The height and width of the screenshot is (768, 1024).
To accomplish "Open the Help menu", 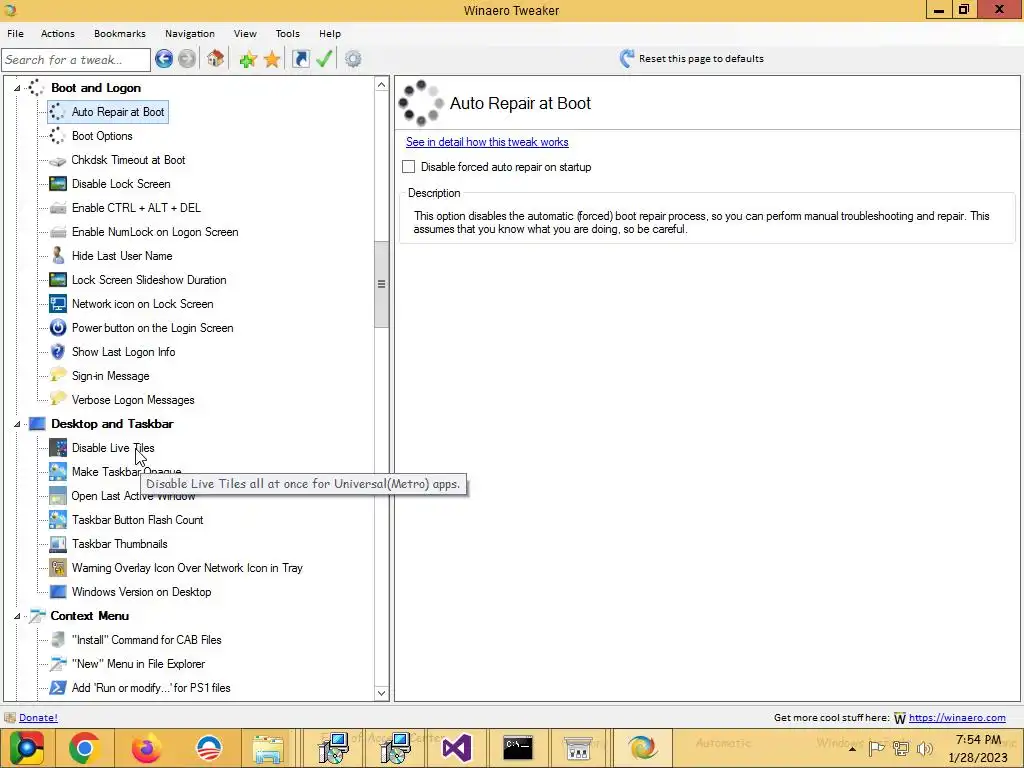I will (330, 33).
